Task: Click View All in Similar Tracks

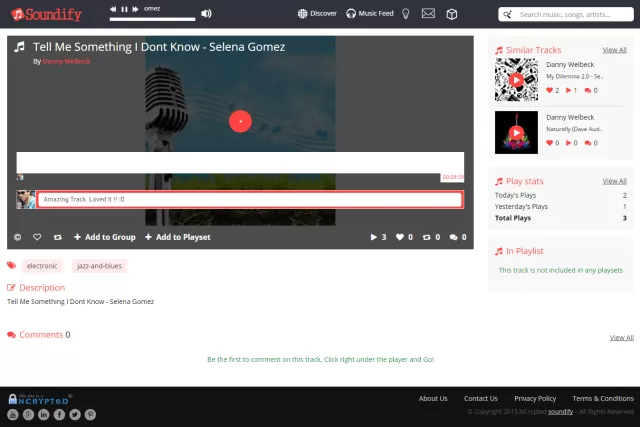Action: pos(614,50)
